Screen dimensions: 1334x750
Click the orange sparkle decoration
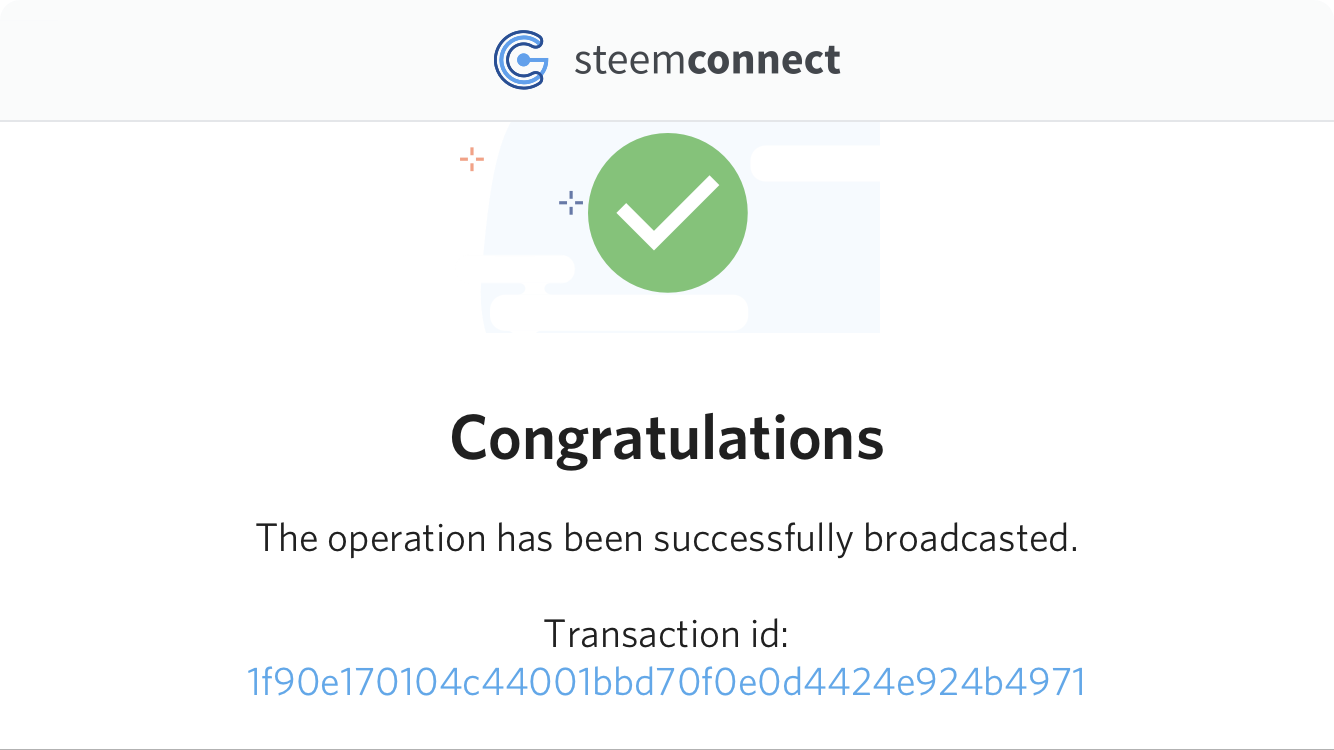click(x=472, y=158)
